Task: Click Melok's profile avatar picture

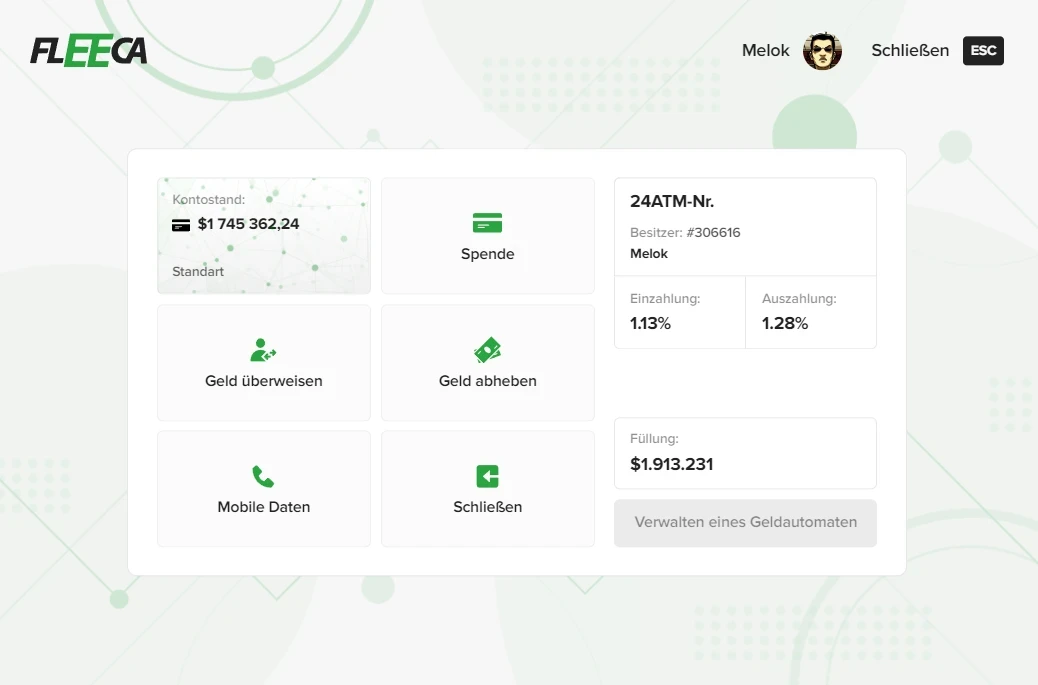Action: point(822,51)
